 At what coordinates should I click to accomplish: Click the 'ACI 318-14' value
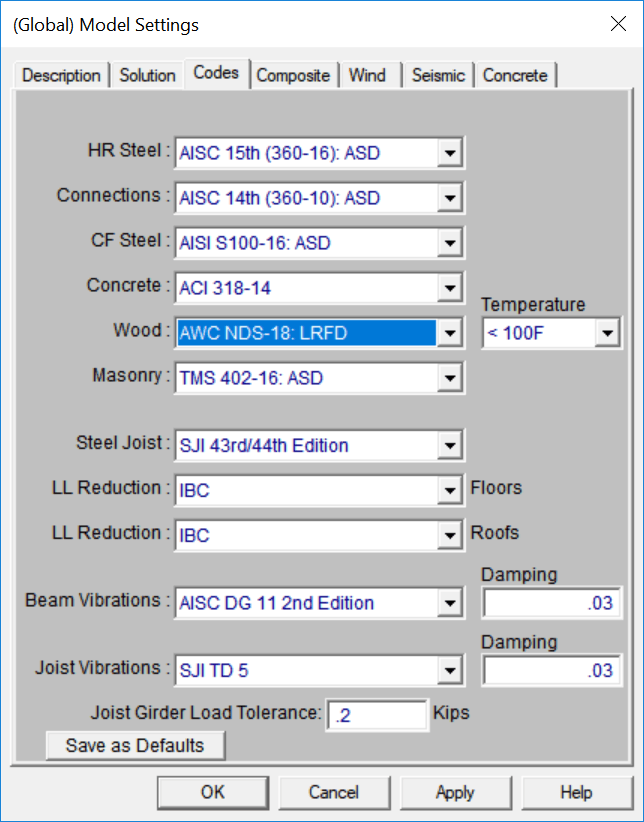point(225,288)
